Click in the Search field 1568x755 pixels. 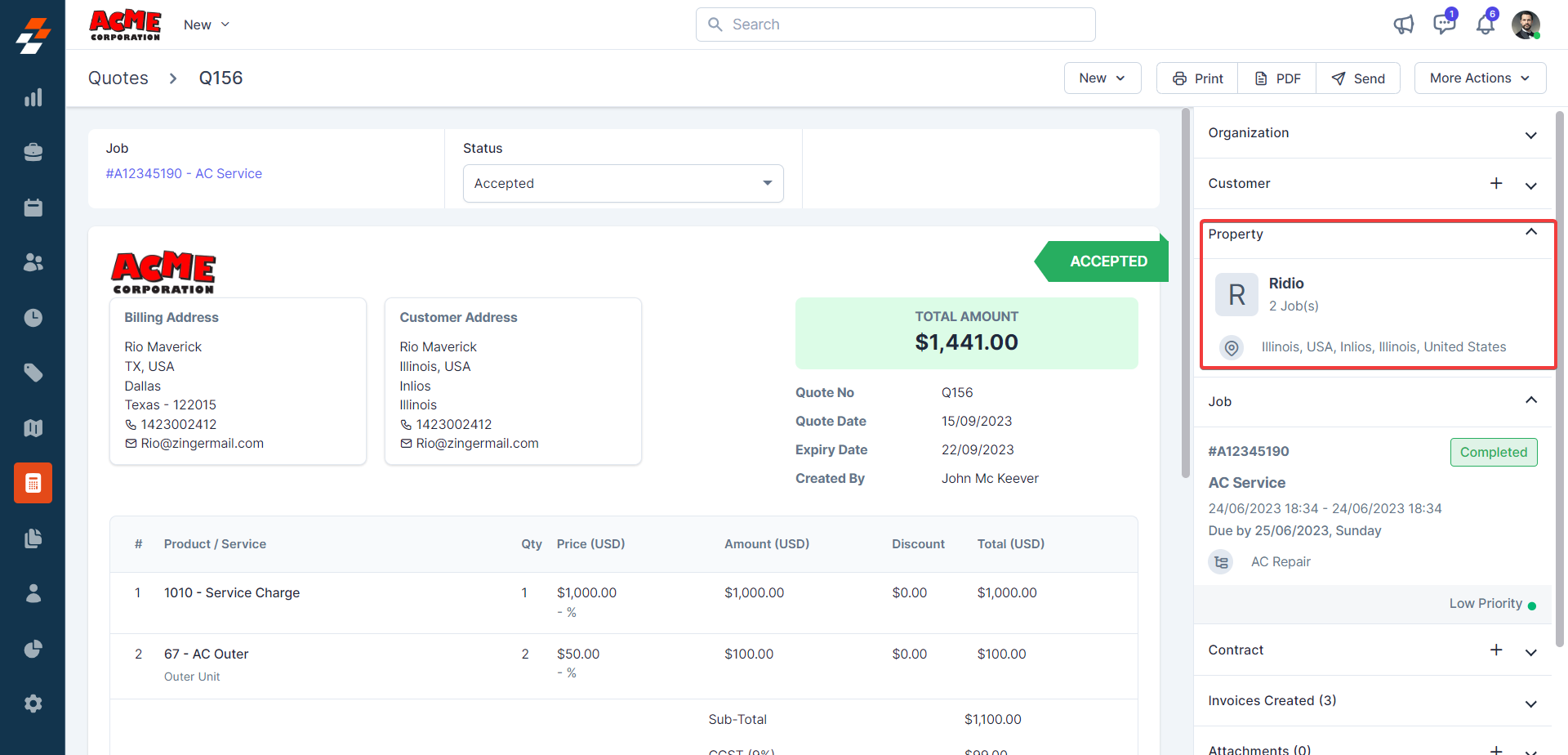895,25
